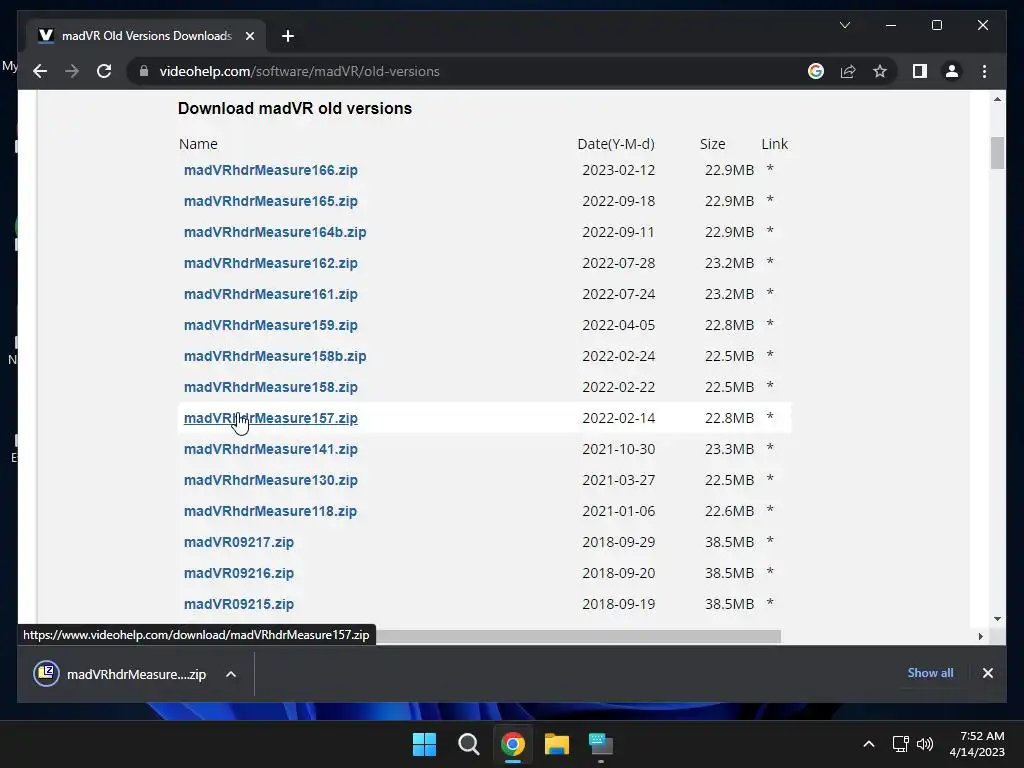The image size is (1024, 768).
Task: Open the Windows Start menu
Action: [424, 744]
